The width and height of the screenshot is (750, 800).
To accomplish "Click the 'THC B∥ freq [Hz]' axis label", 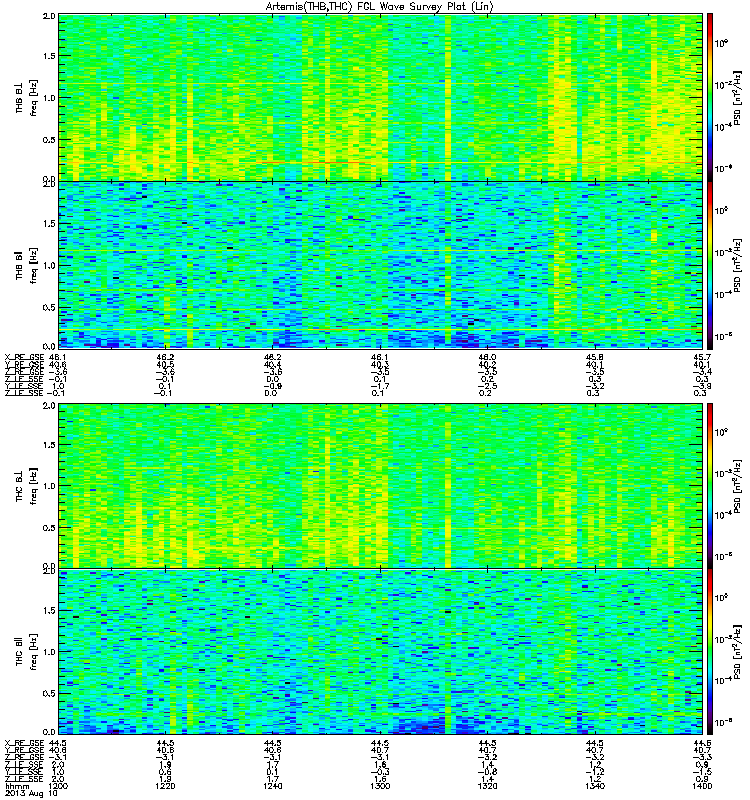I will (x=27, y=652).
